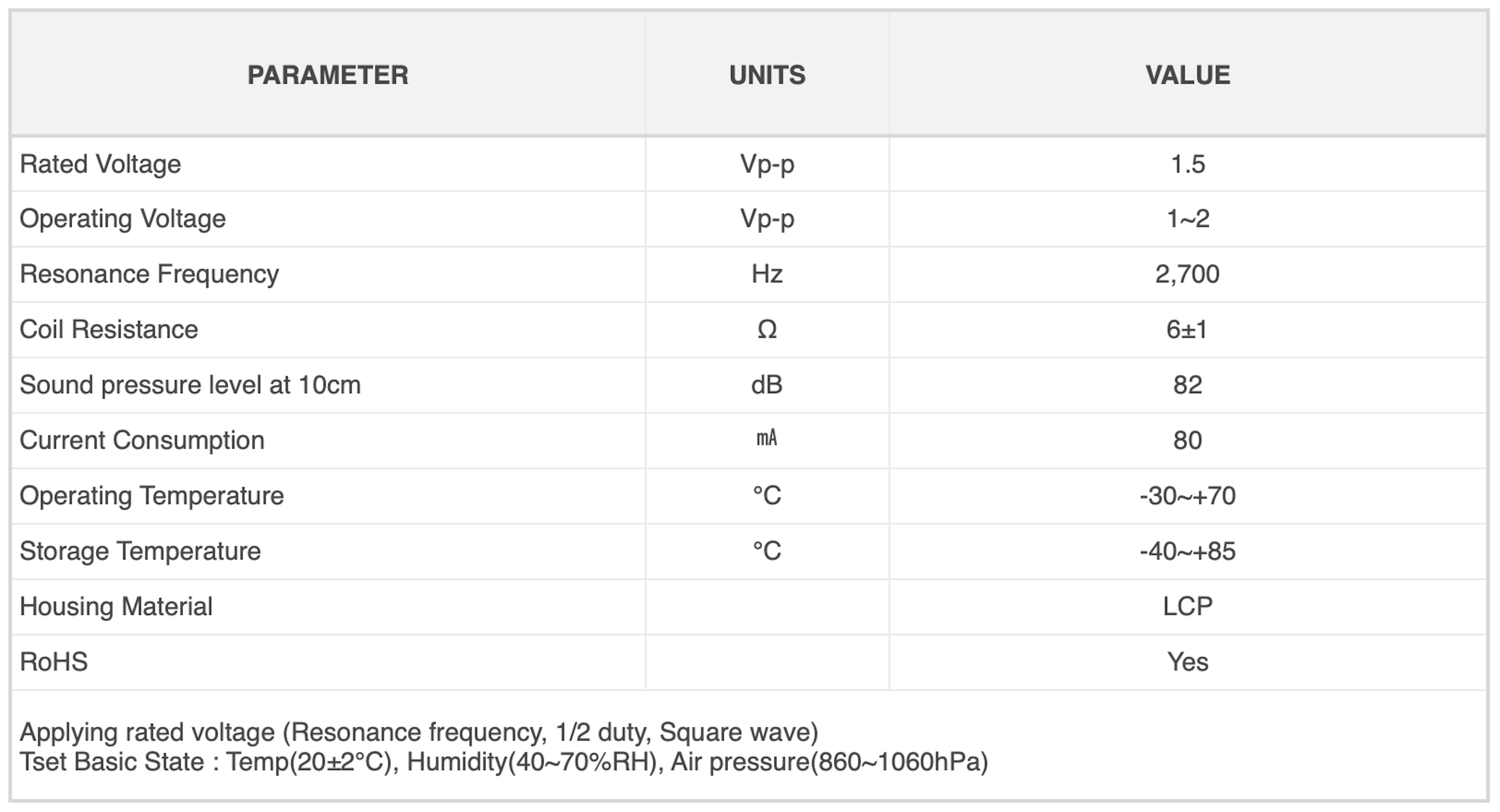Click the UNITS column header
Image resolution: width=1500 pixels, height=812 pixels.
(767, 75)
